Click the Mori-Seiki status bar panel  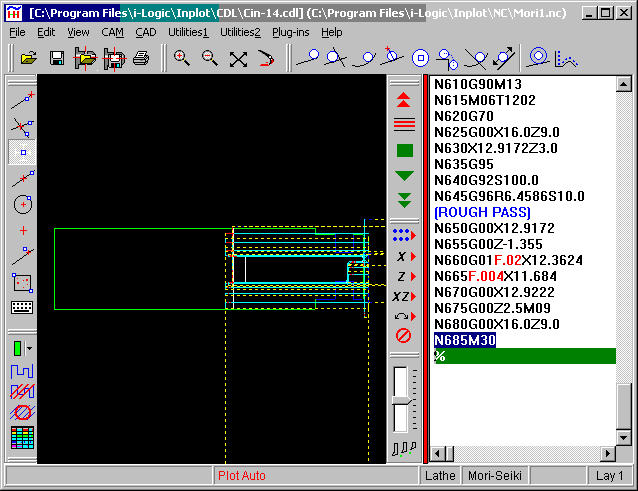click(x=497, y=475)
